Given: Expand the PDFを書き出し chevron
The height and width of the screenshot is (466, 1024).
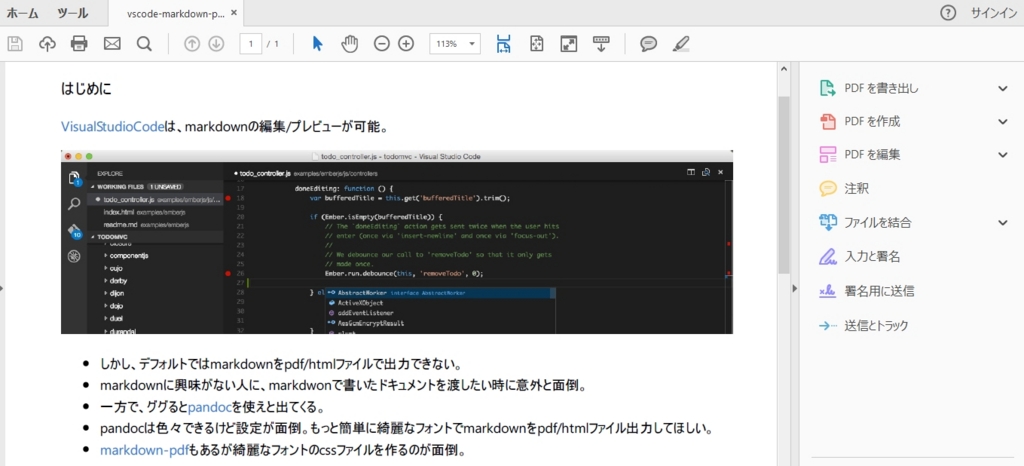Looking at the screenshot, I should (x=1002, y=88).
